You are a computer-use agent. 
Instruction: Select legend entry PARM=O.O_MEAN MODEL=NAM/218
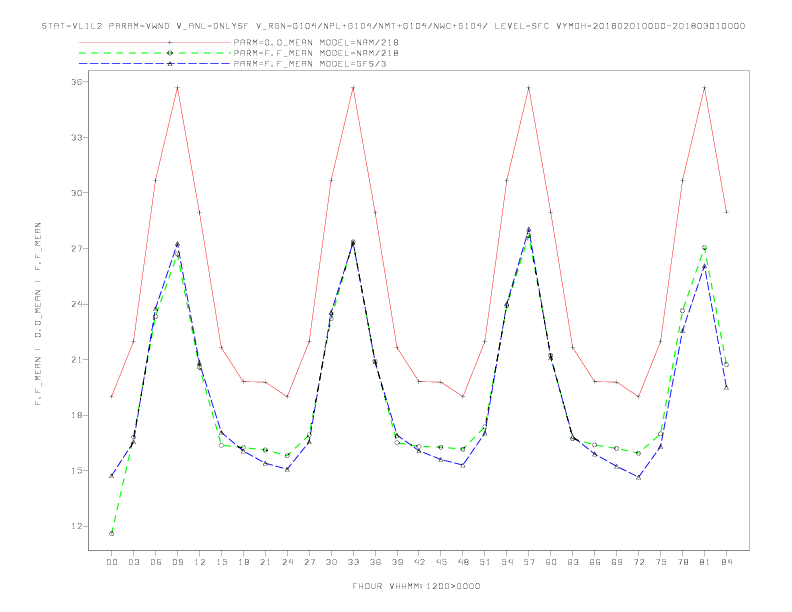[316, 42]
